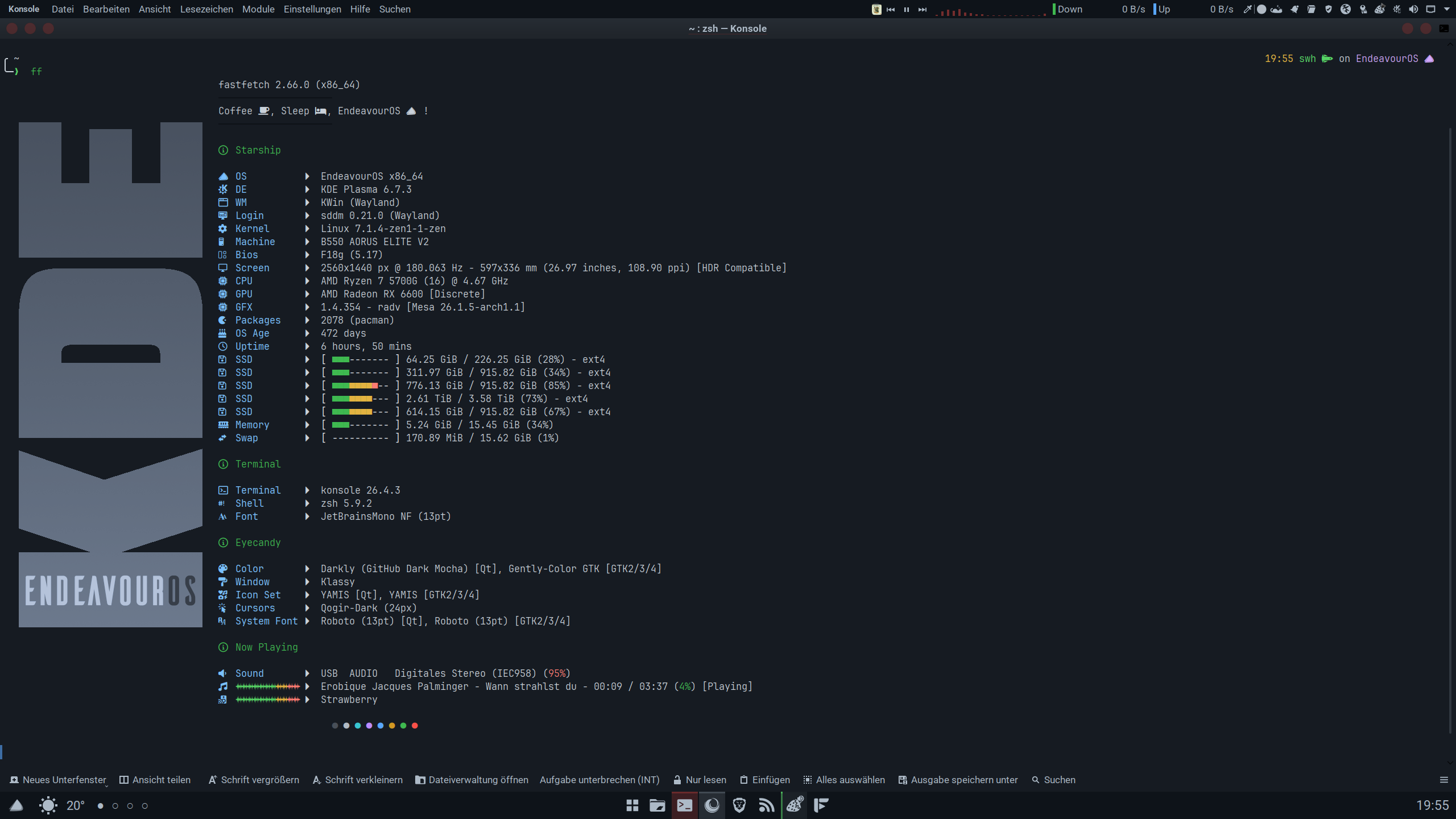Open the hamburger menu in Konsole toolbar
The width and height of the screenshot is (1456, 819).
[x=1443, y=780]
